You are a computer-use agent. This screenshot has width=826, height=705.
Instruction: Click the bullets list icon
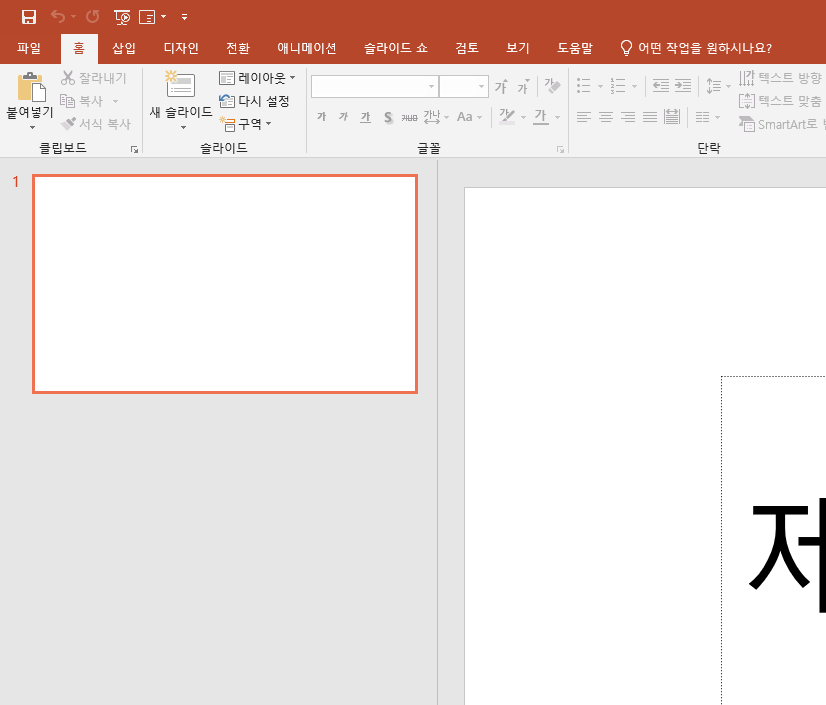tap(584, 85)
